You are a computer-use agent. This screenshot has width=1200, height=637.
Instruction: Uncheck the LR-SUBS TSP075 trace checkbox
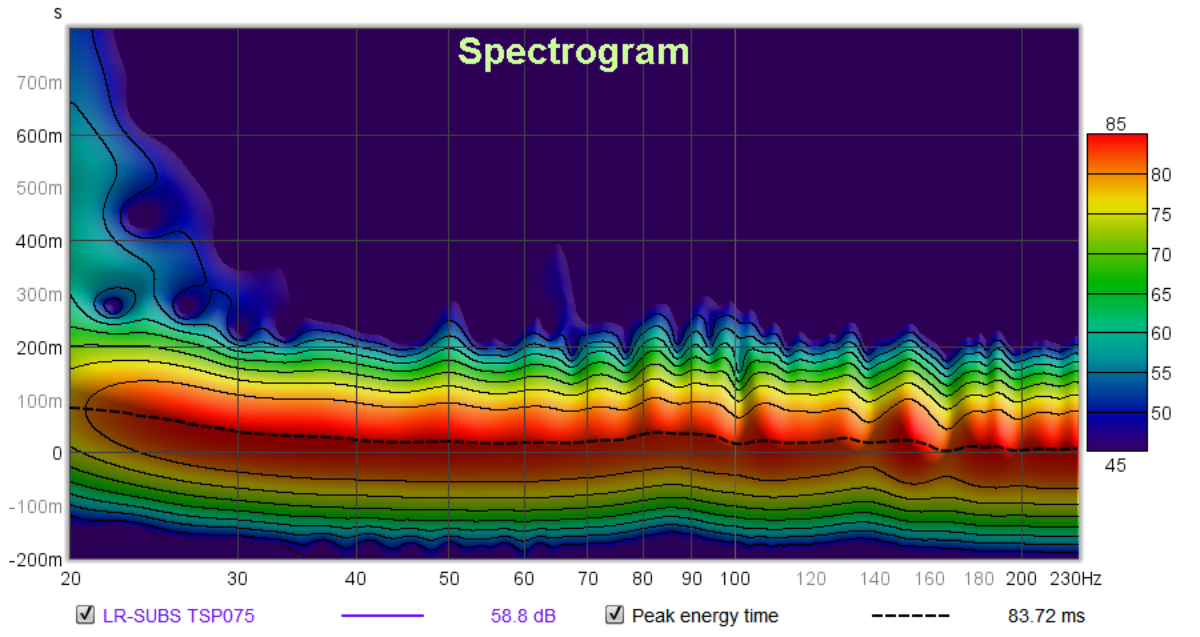[x=86, y=616]
